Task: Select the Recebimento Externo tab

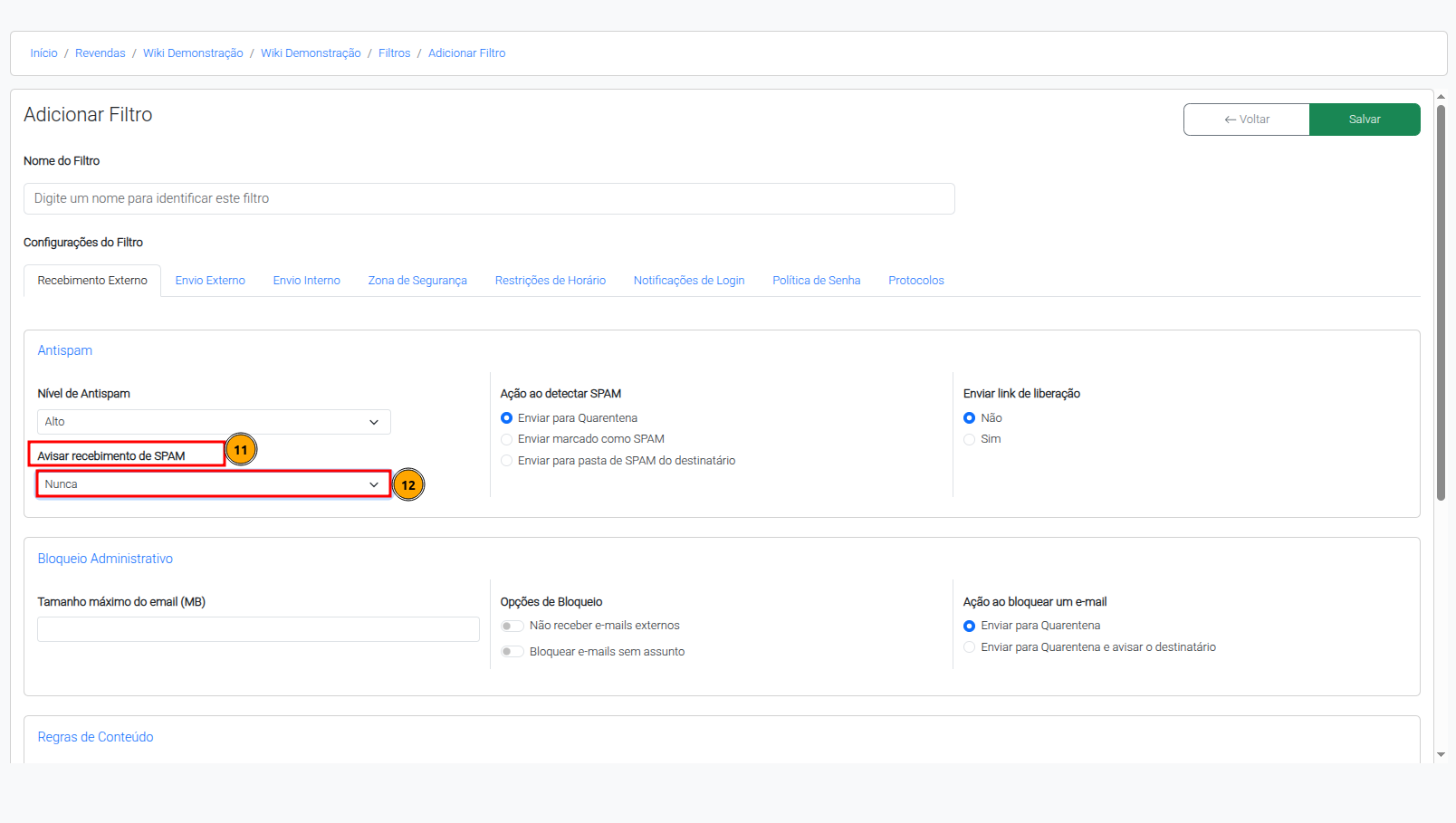Action: 92,281
